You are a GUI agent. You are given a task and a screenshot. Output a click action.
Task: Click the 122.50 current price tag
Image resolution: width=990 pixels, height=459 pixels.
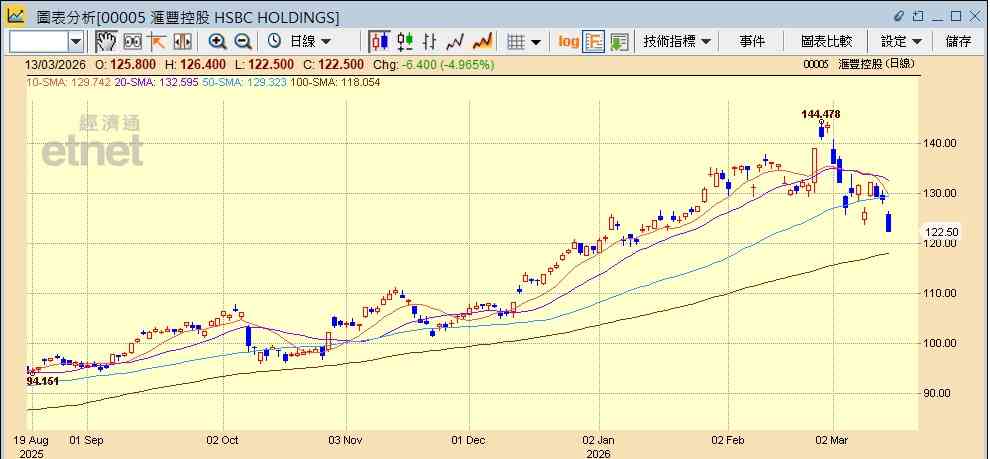941,232
